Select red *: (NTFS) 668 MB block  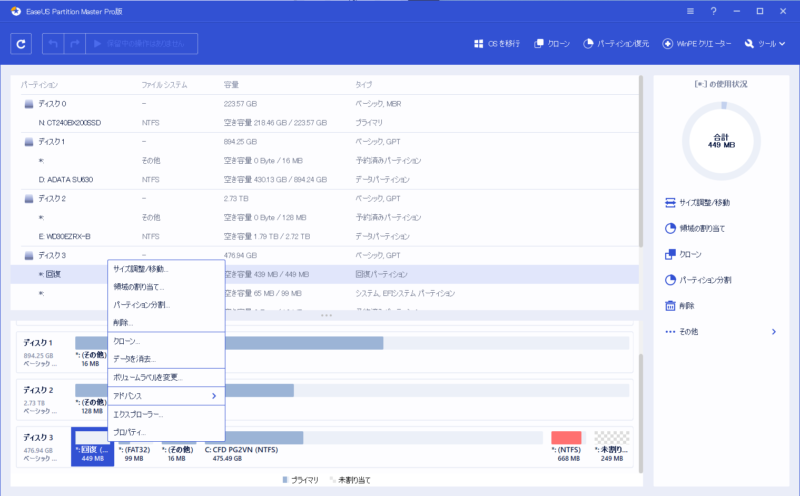coord(567,447)
